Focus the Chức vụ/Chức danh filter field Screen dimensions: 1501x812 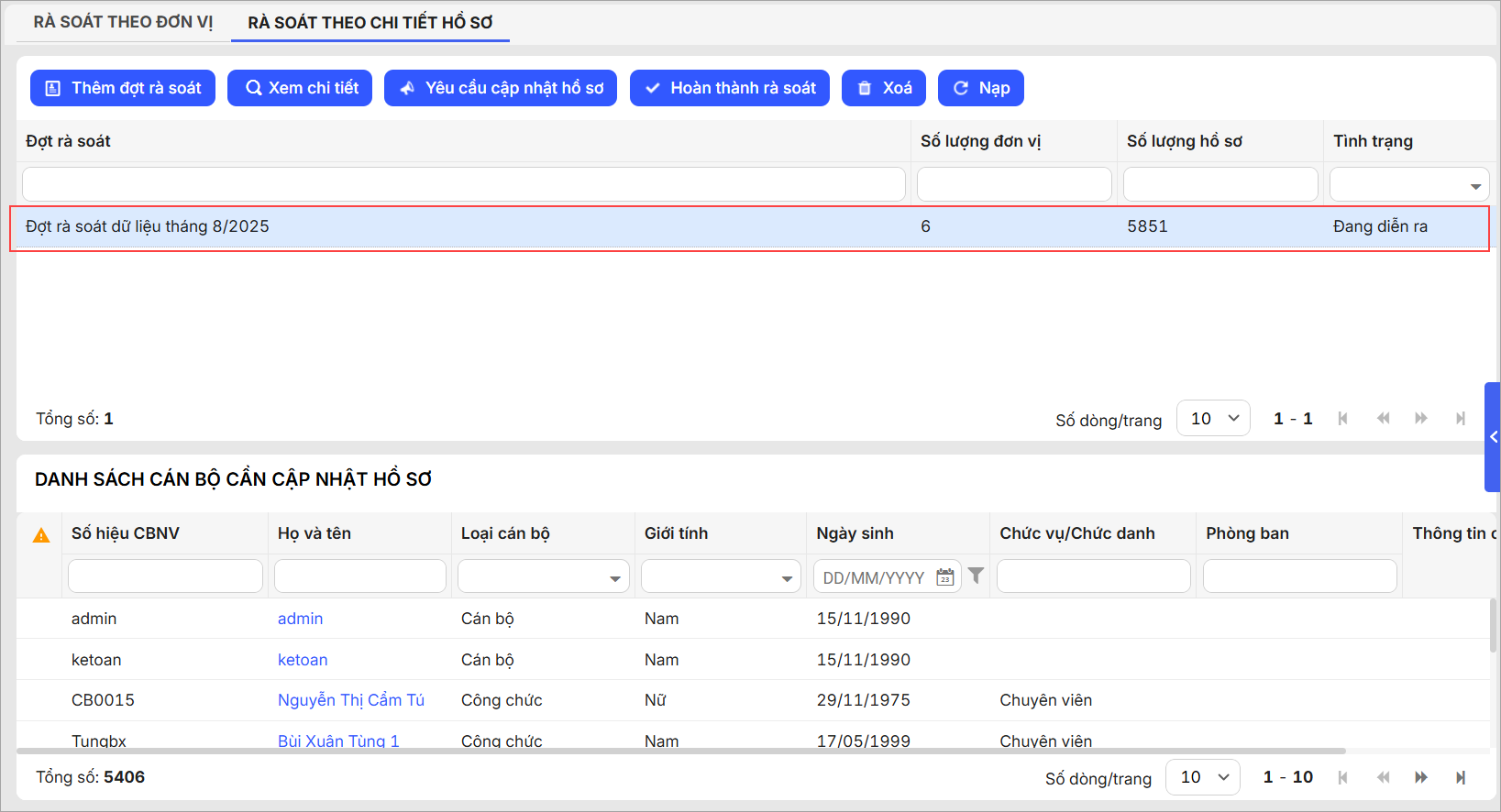point(1094,576)
